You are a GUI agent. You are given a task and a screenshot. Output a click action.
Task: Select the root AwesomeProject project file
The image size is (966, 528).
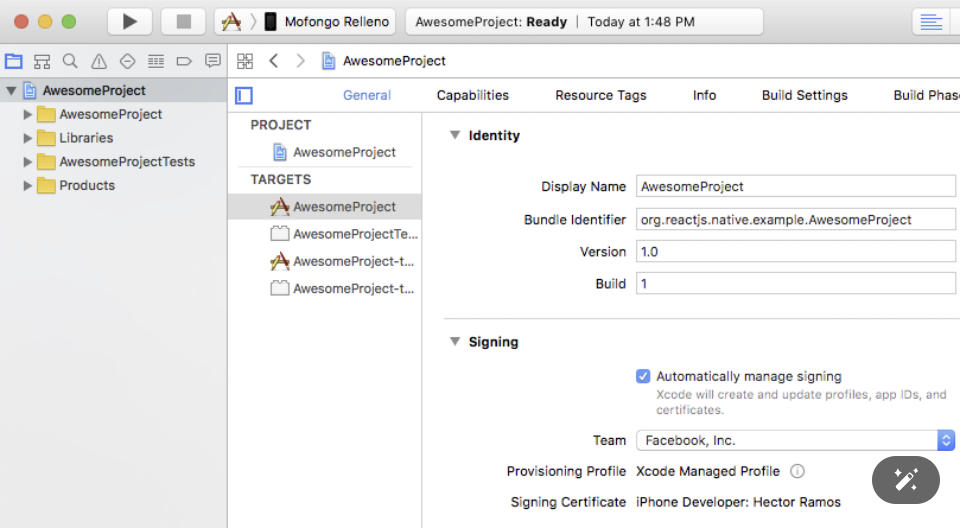(x=113, y=91)
